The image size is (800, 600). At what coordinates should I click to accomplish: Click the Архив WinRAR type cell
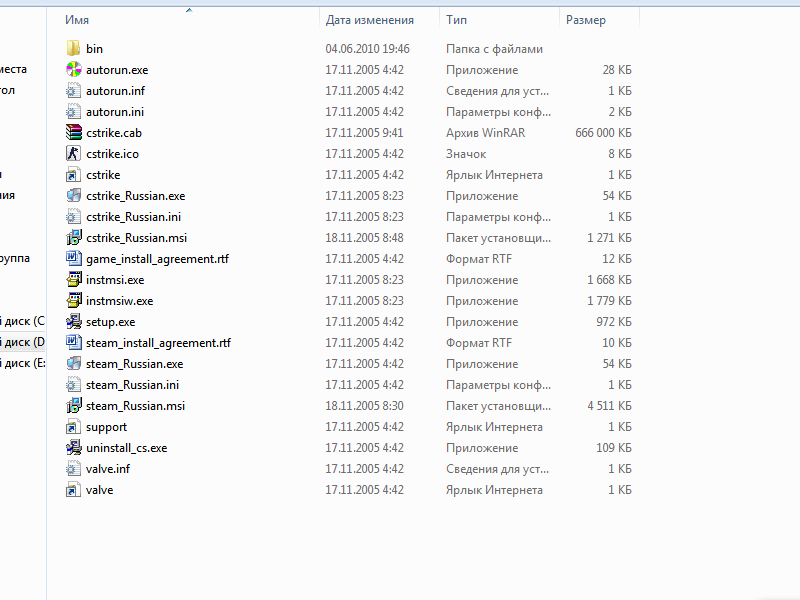pyautogui.click(x=485, y=133)
